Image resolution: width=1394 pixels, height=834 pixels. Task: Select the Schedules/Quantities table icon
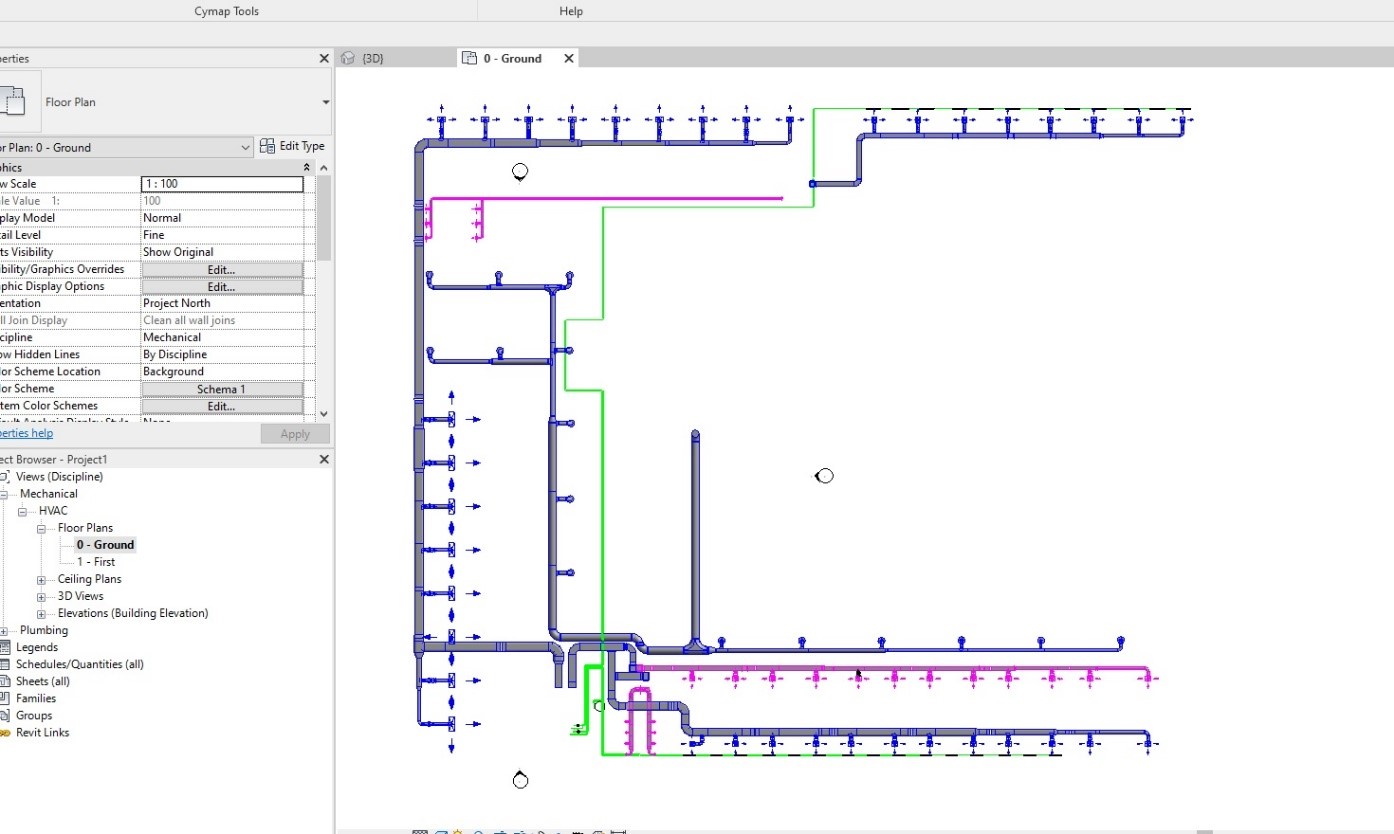tap(5, 664)
